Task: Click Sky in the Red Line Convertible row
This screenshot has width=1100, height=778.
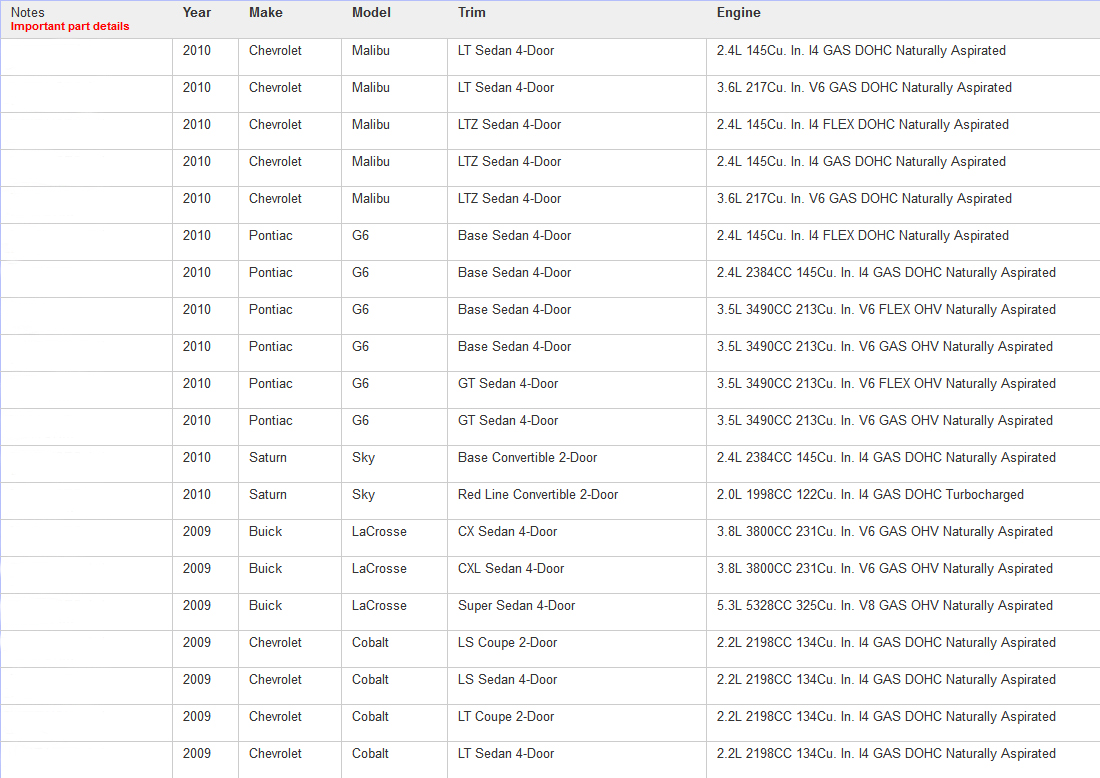Action: coord(363,495)
